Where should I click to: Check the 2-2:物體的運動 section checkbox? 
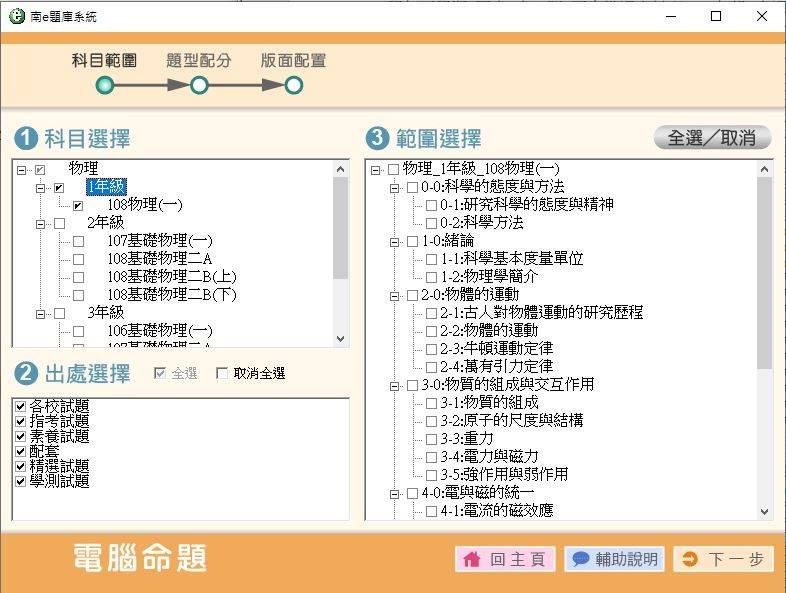431,331
